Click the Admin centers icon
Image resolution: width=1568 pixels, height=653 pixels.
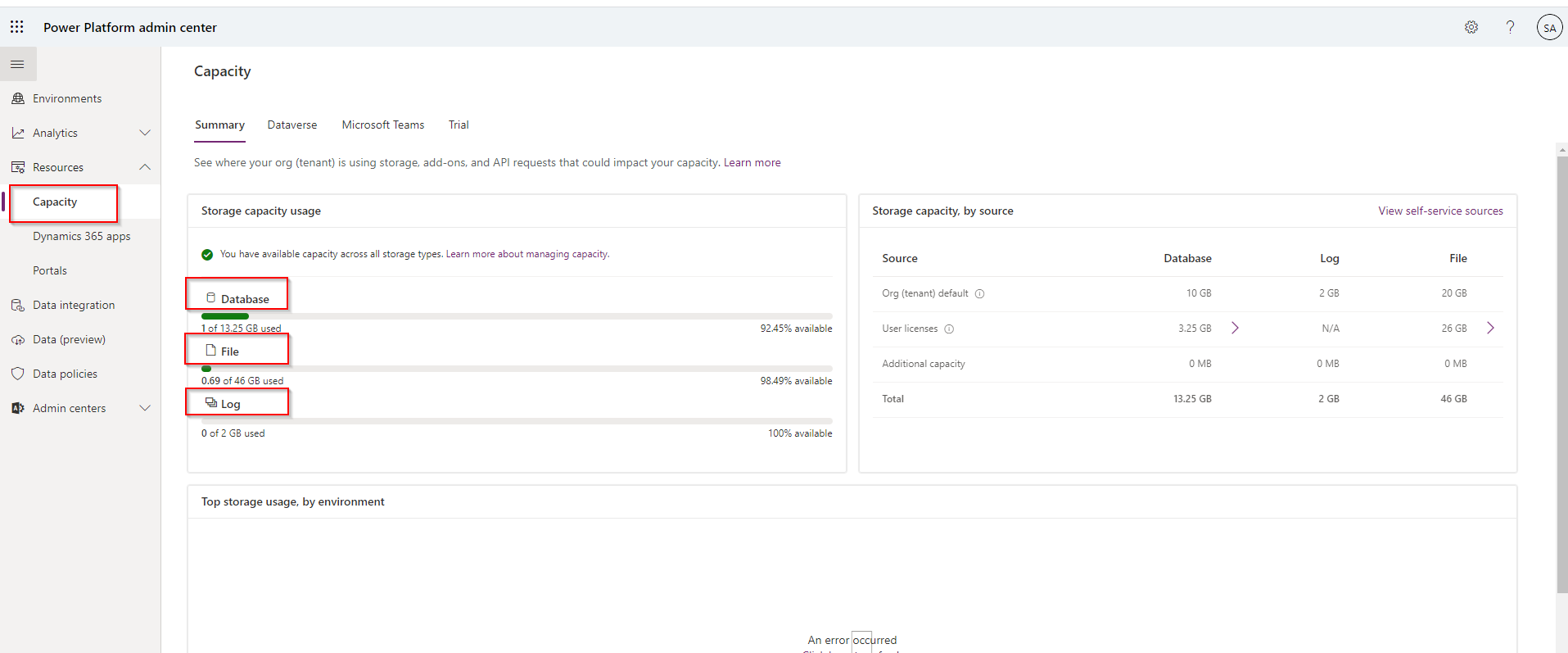point(18,408)
